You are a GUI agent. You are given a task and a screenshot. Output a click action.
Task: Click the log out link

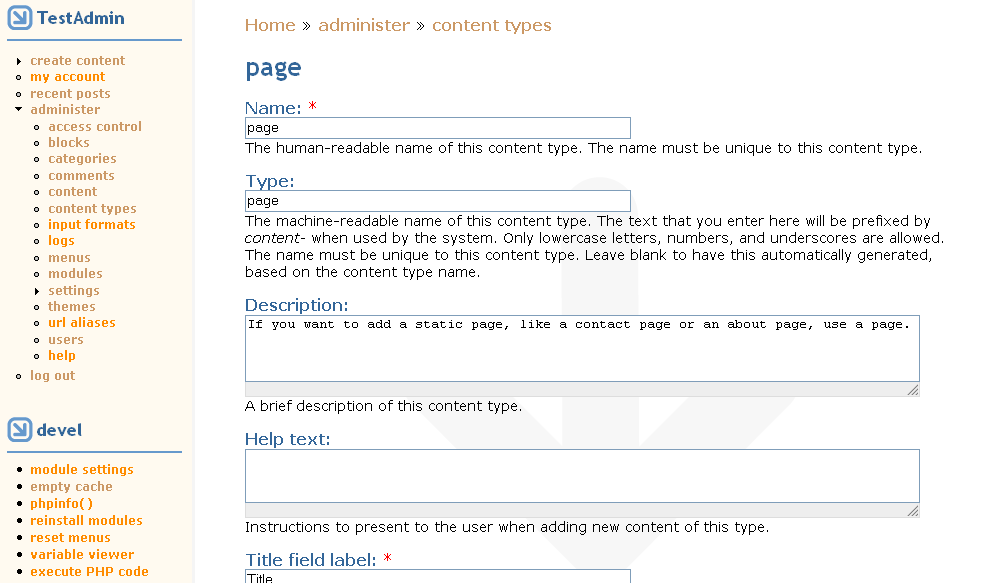[x=52, y=376]
